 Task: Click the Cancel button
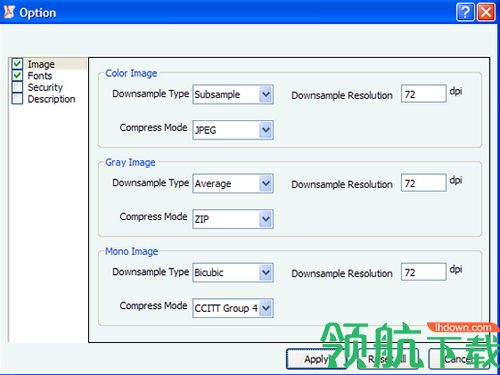pyautogui.click(x=459, y=359)
